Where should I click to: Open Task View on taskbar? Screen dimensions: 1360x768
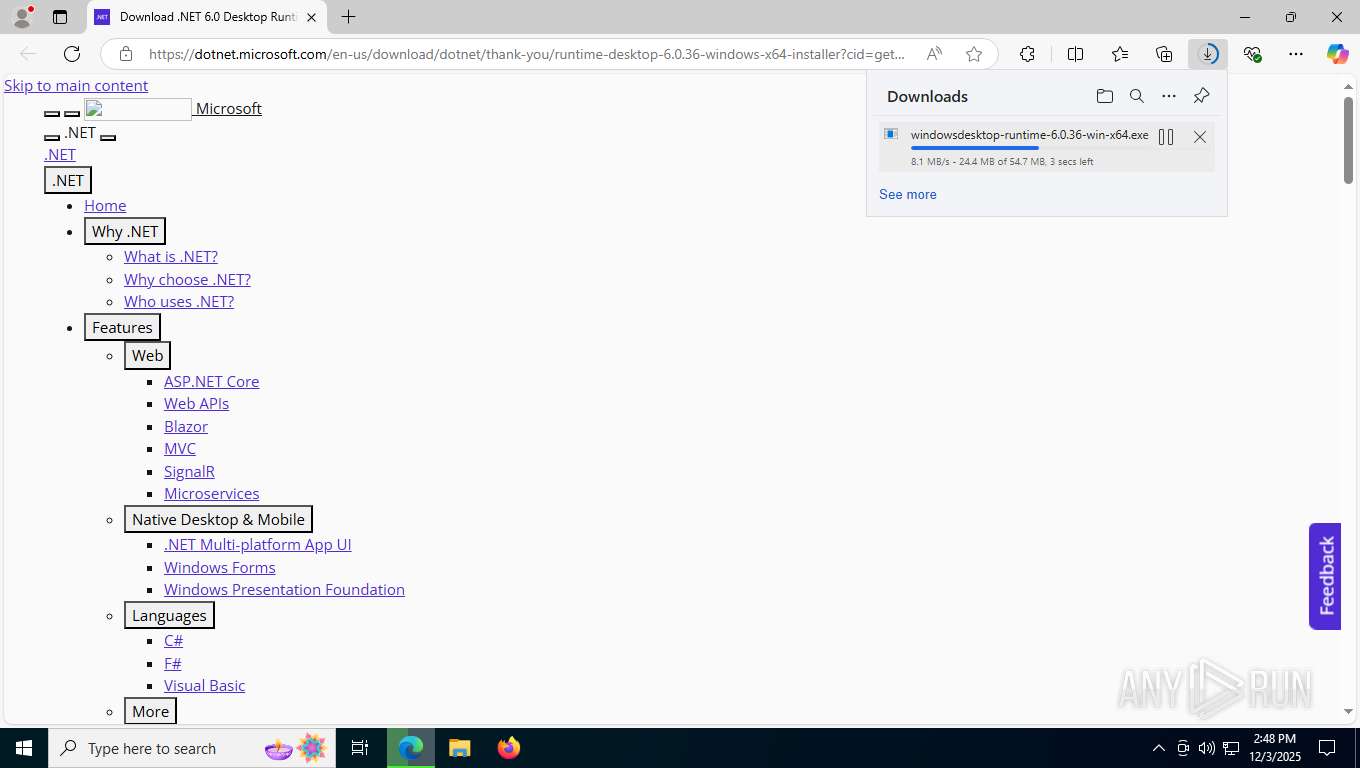tap(360, 748)
